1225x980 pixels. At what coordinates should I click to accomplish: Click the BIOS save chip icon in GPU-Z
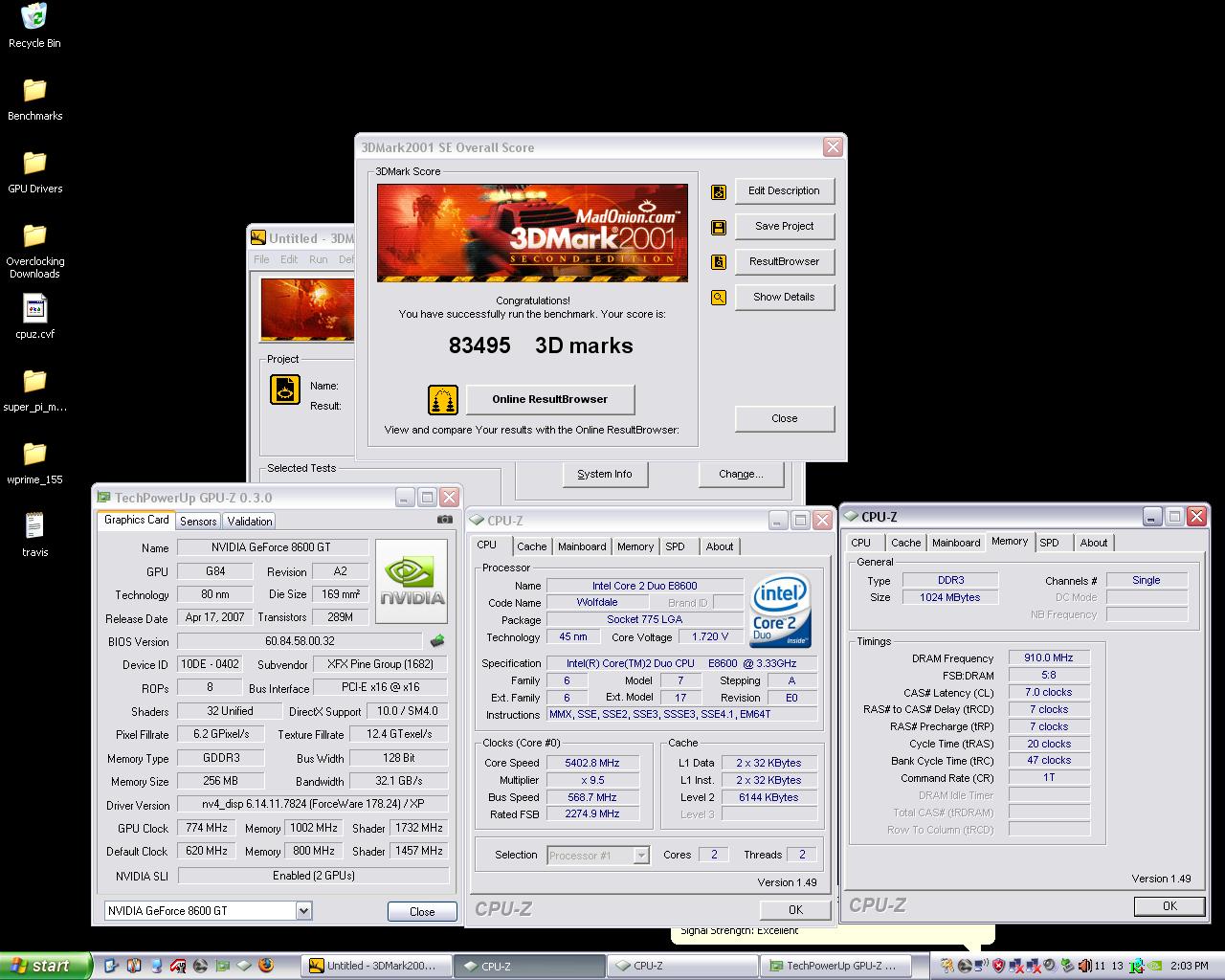click(437, 641)
